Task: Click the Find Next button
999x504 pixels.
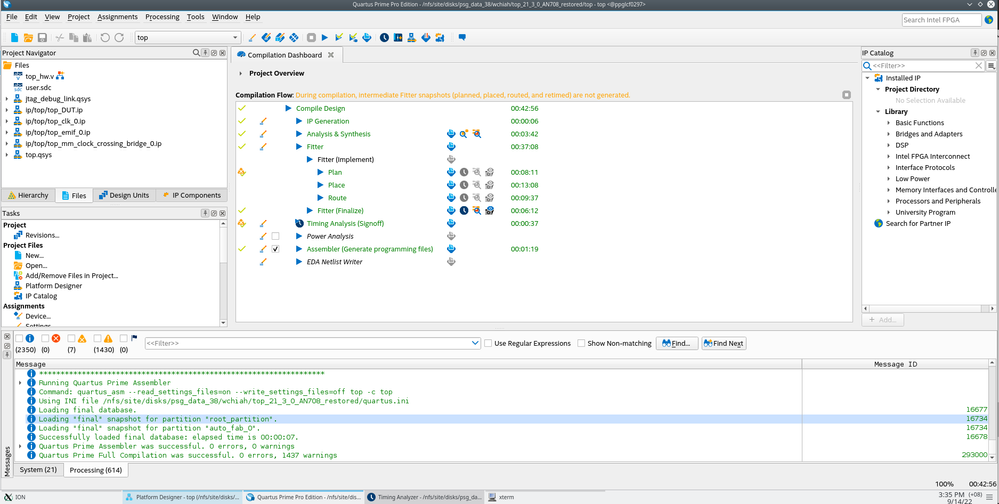Action: click(723, 343)
